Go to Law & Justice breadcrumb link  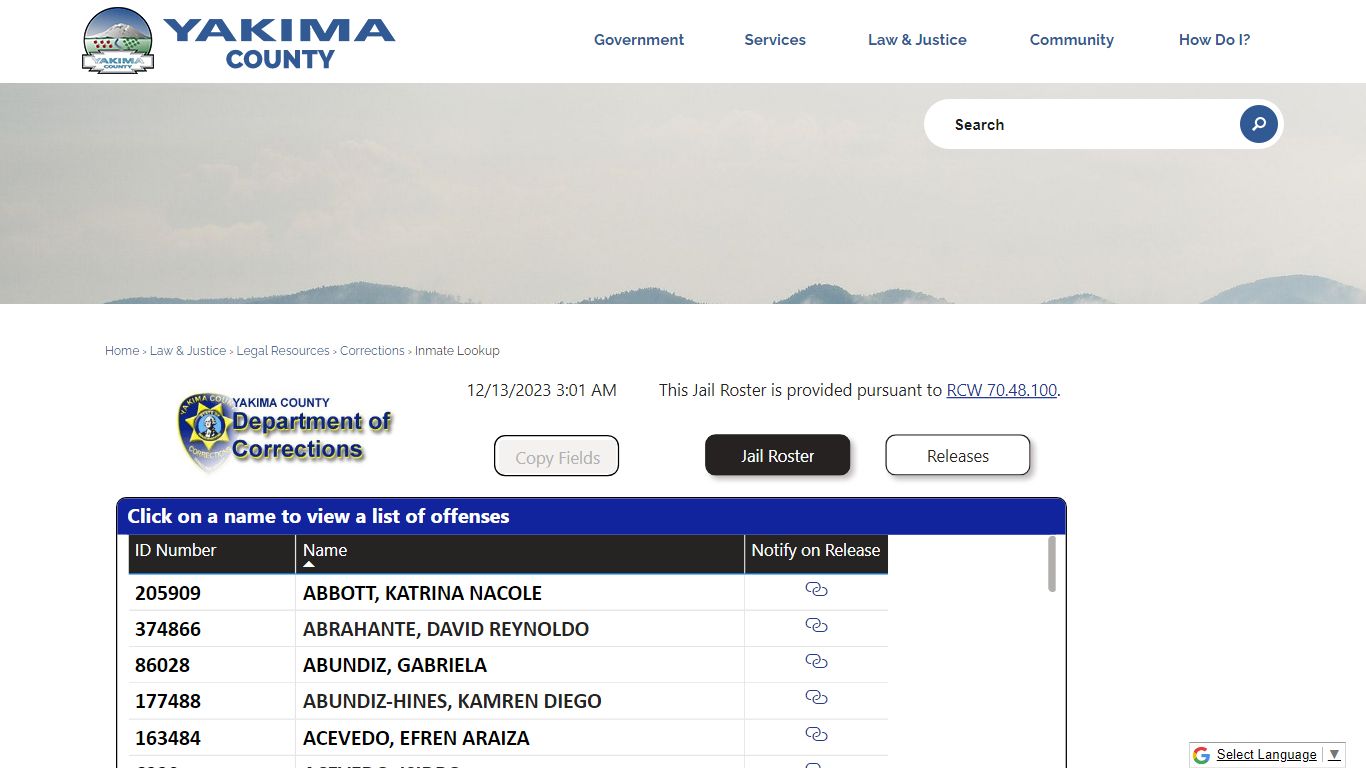coord(188,351)
